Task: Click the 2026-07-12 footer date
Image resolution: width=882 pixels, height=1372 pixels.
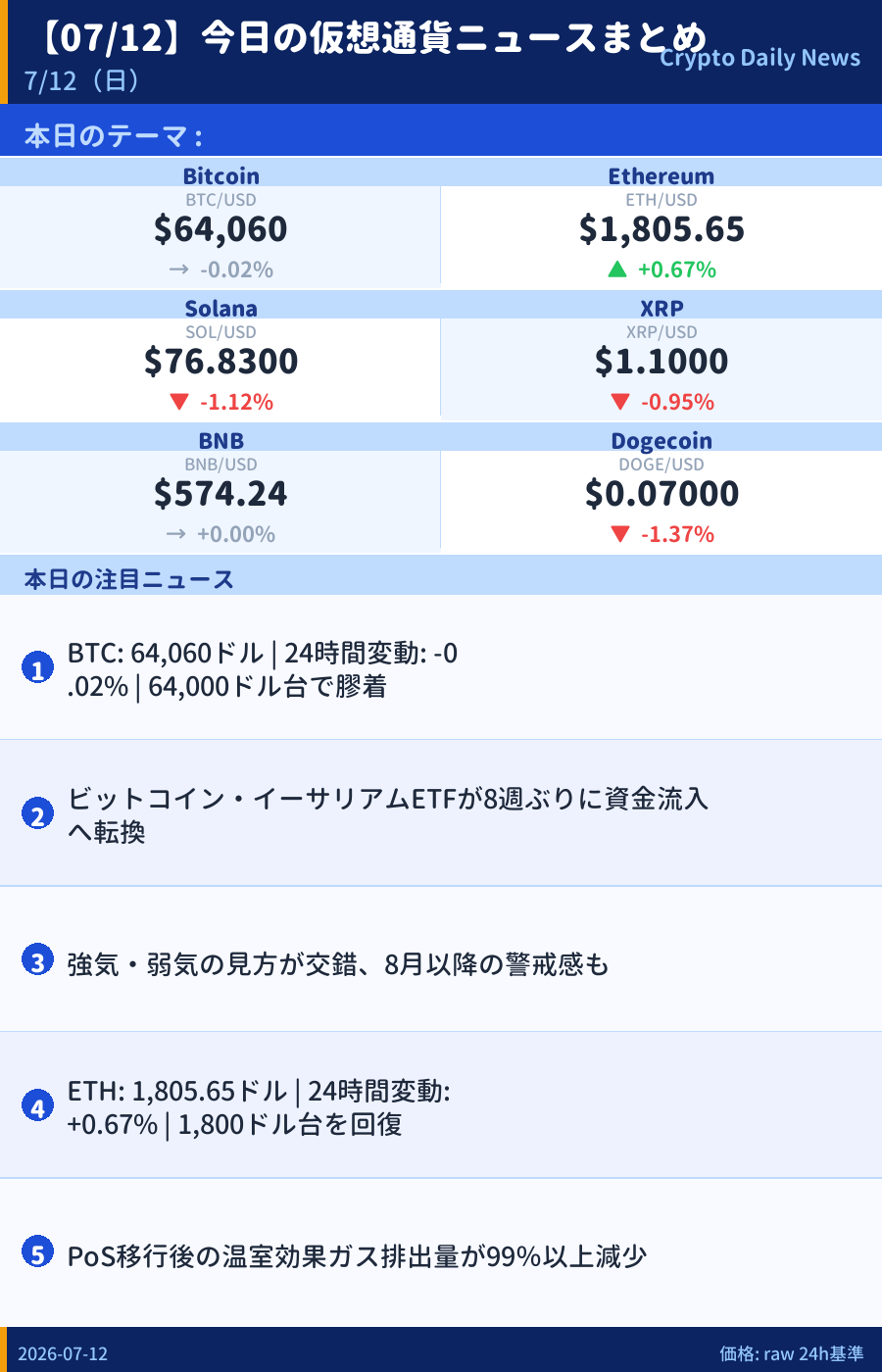Action: click(63, 1353)
